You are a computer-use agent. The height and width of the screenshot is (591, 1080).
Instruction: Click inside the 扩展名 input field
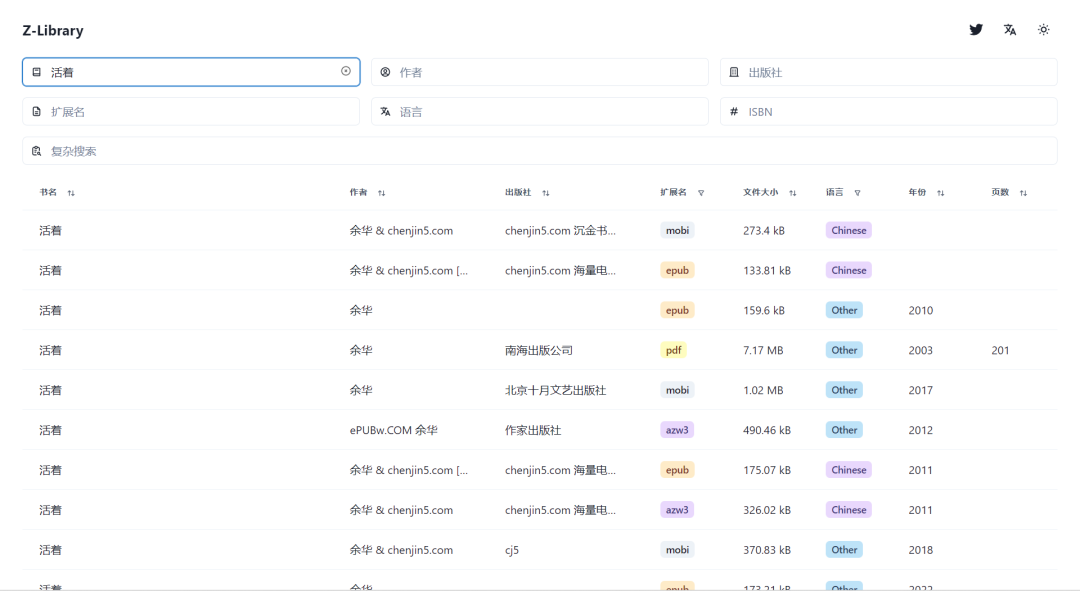click(x=190, y=111)
